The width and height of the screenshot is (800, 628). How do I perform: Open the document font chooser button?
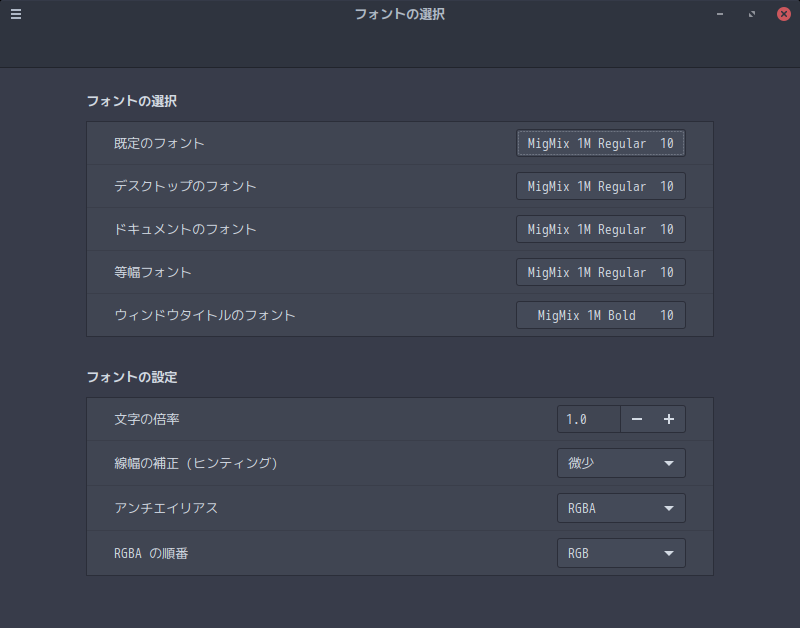pyautogui.click(x=600, y=229)
